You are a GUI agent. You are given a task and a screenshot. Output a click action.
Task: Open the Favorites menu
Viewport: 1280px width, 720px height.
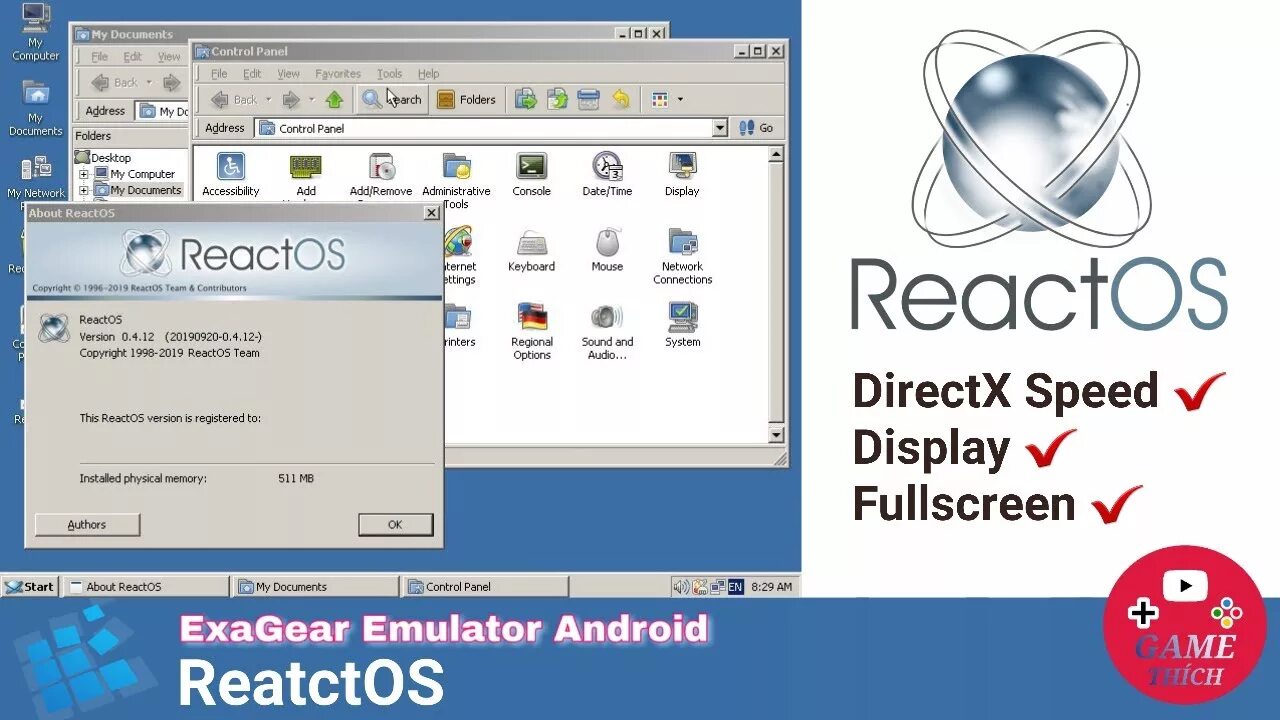(337, 73)
